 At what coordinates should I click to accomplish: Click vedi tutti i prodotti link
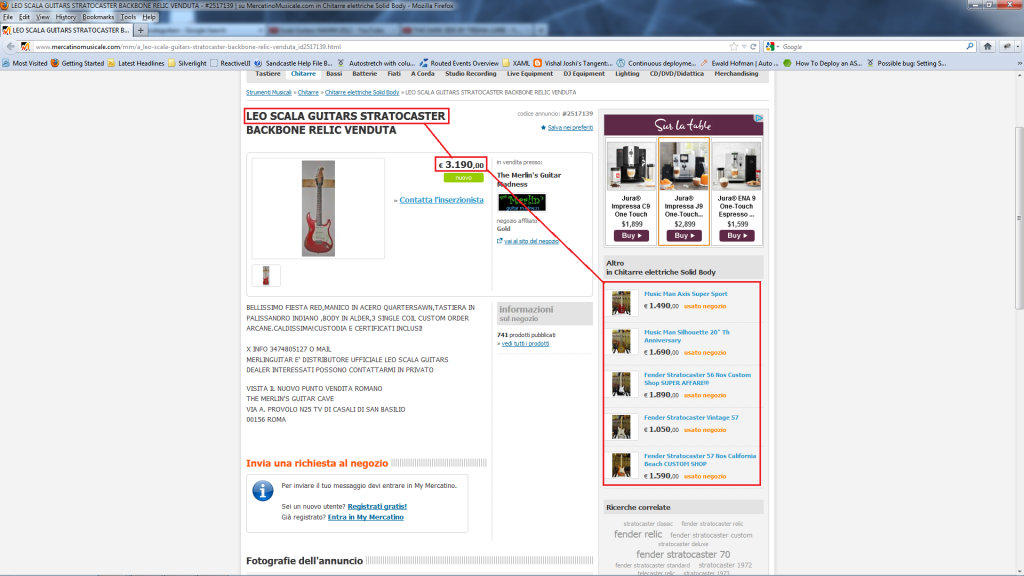point(525,344)
